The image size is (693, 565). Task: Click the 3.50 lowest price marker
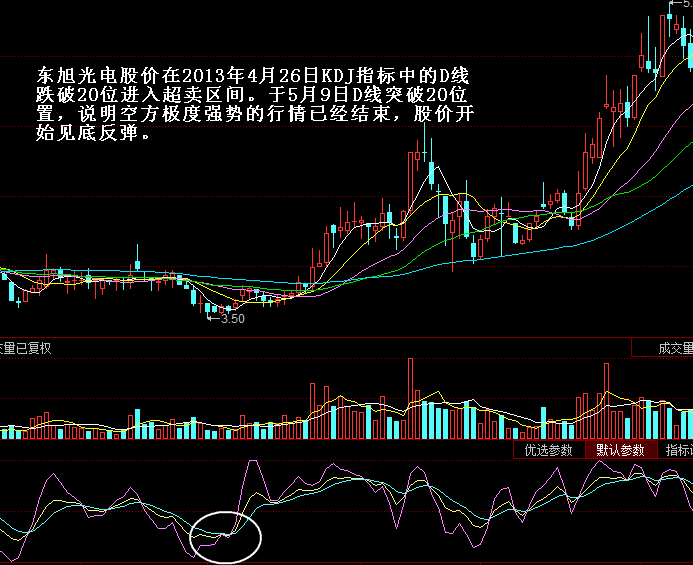[x=232, y=319]
